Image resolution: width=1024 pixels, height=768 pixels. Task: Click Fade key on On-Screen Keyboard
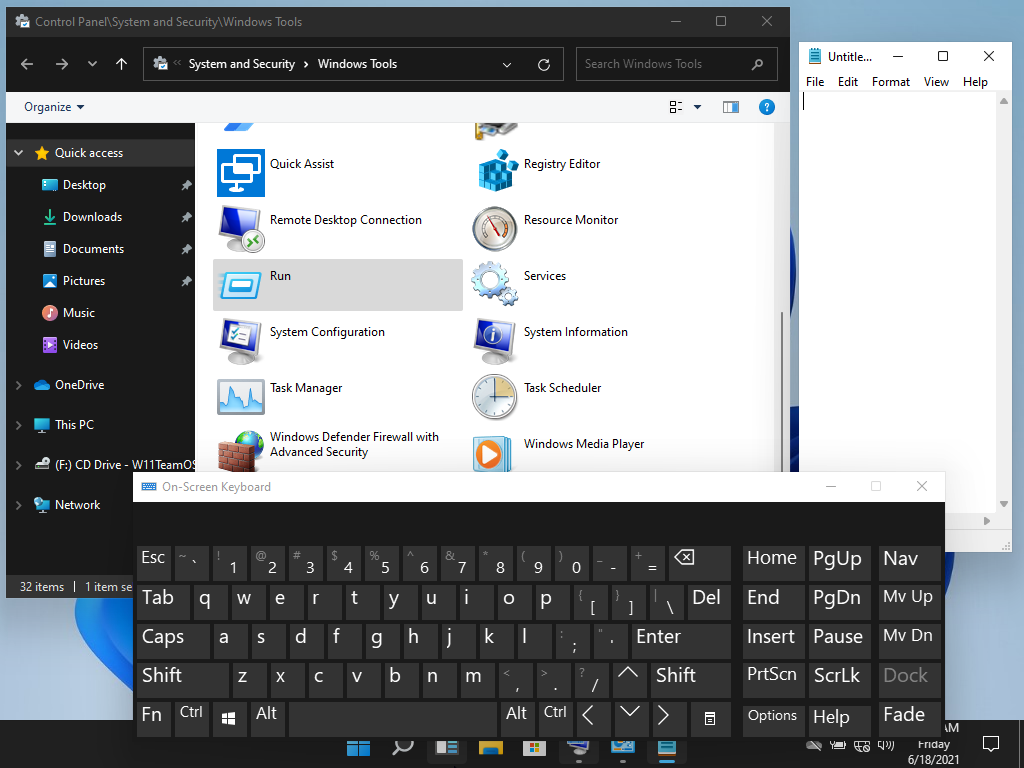(909, 719)
